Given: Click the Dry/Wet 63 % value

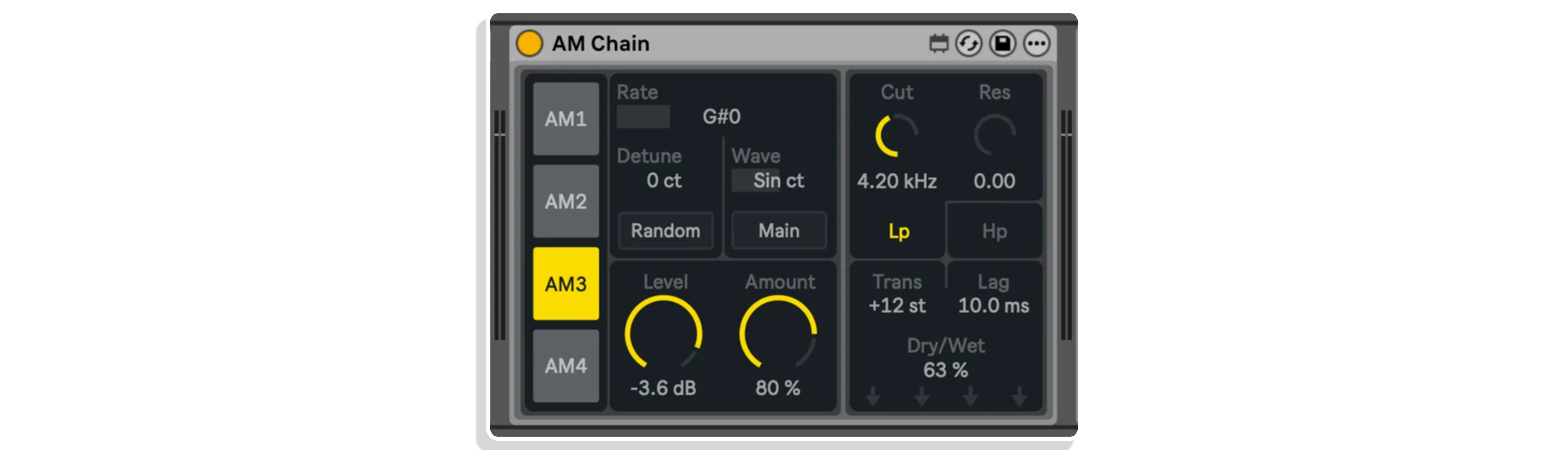Looking at the screenshot, I should [946, 370].
